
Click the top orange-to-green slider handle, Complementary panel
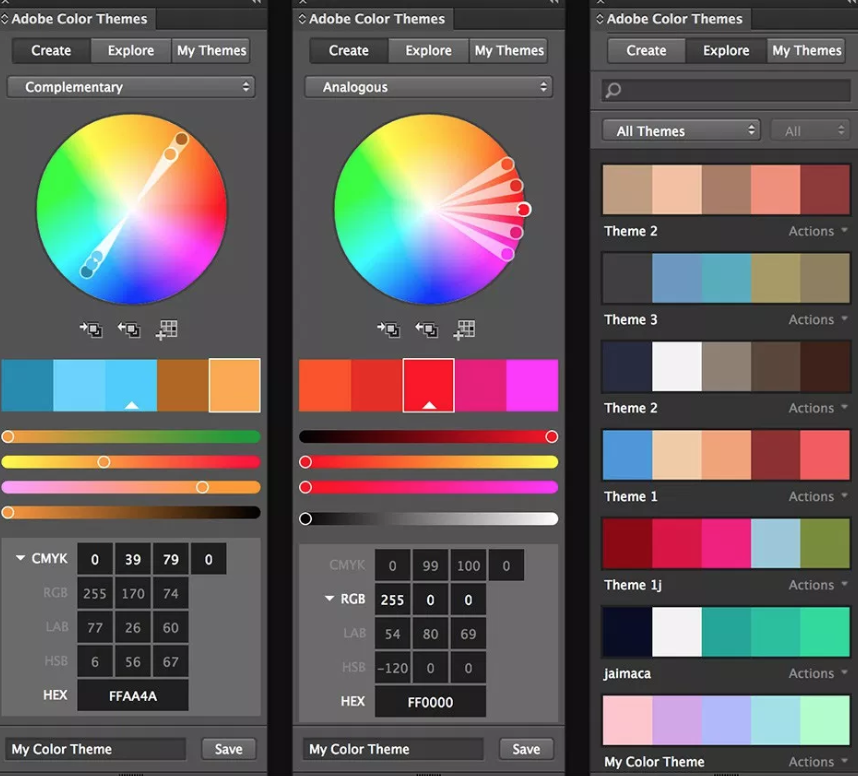click(x=8, y=437)
